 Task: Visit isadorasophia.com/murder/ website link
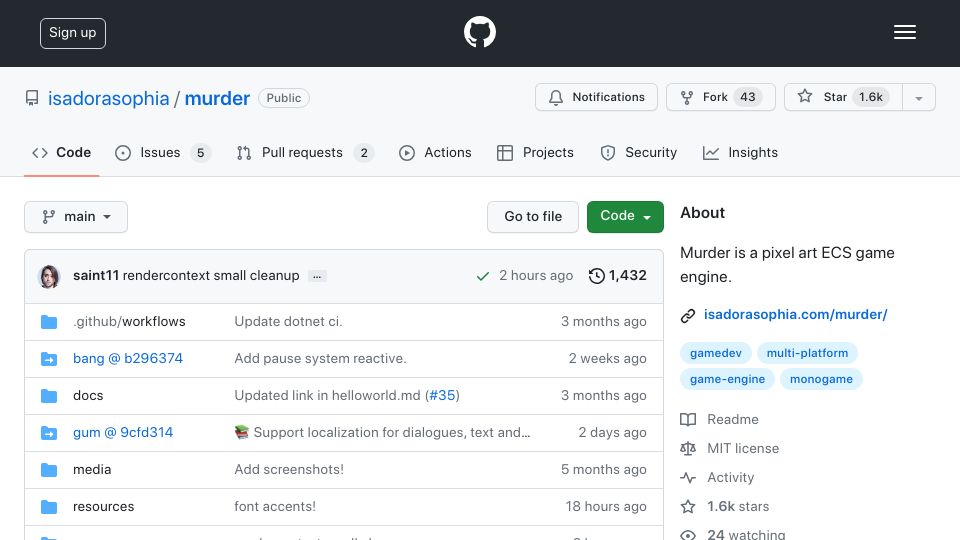[795, 315]
